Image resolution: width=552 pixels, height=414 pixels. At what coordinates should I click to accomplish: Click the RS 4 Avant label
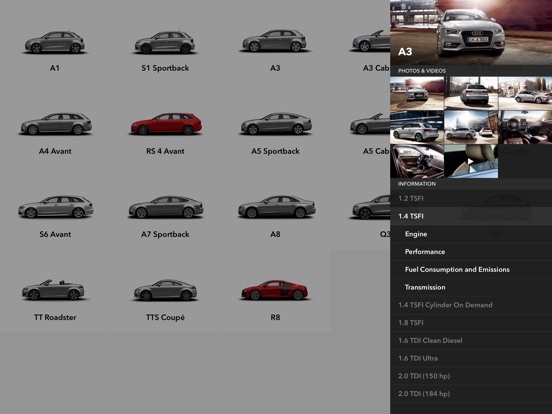165,151
